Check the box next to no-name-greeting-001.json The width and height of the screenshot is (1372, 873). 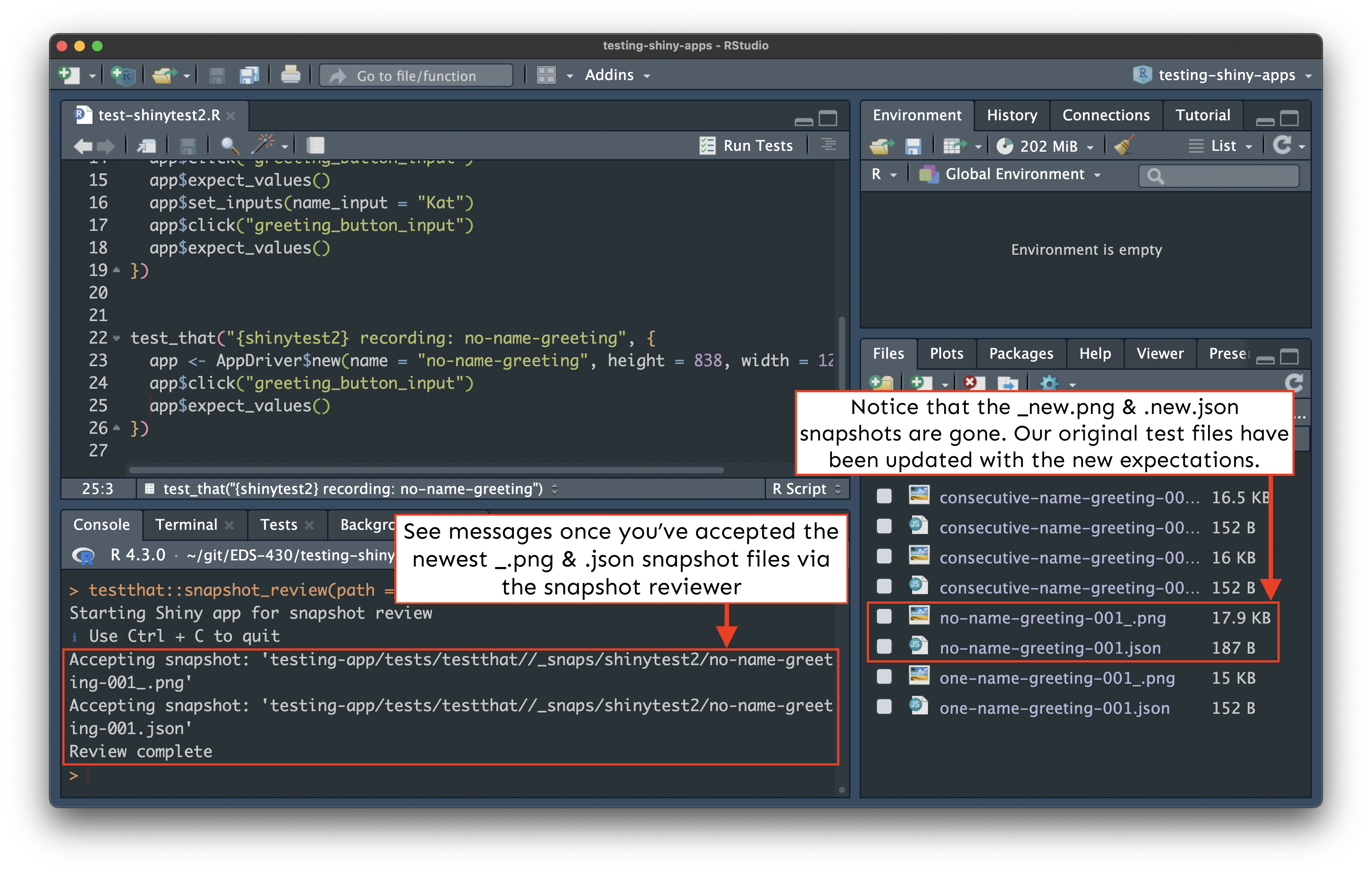(884, 647)
